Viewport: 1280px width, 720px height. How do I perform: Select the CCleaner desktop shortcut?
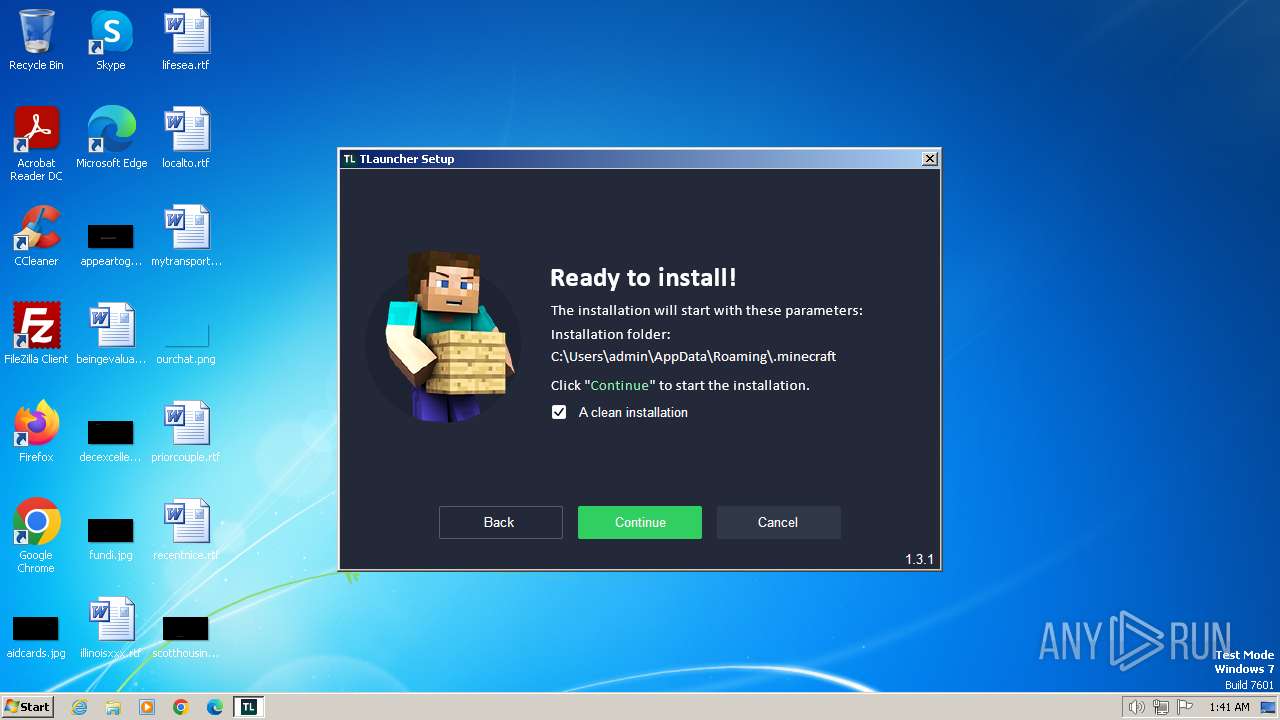(x=36, y=236)
